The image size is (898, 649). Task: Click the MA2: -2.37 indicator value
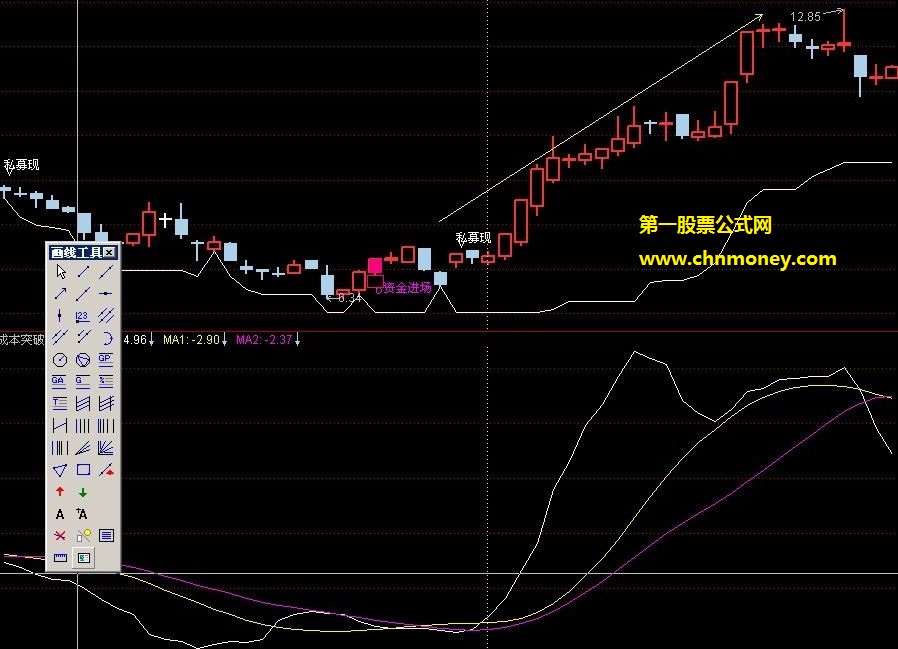(x=265, y=340)
